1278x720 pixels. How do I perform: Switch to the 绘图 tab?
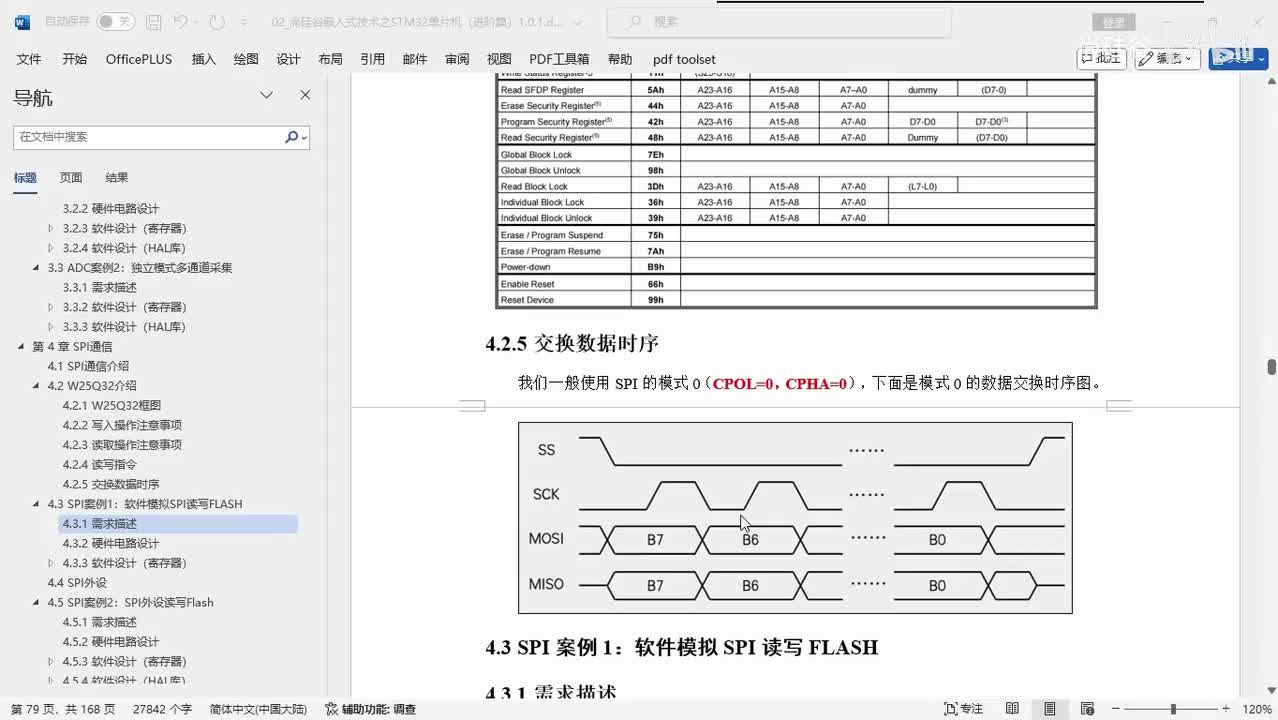point(246,59)
